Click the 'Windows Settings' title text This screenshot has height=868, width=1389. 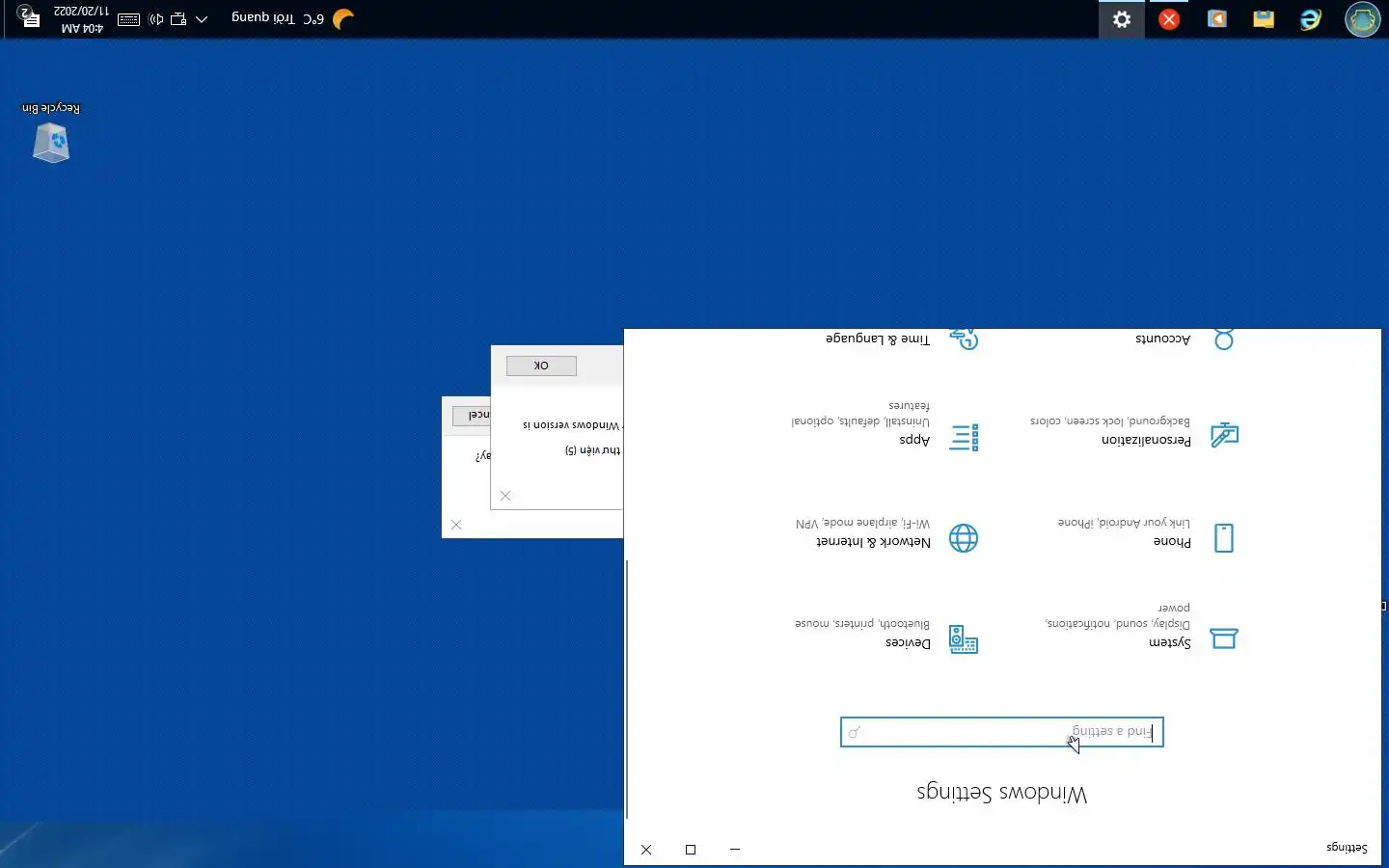pyautogui.click(x=1002, y=793)
